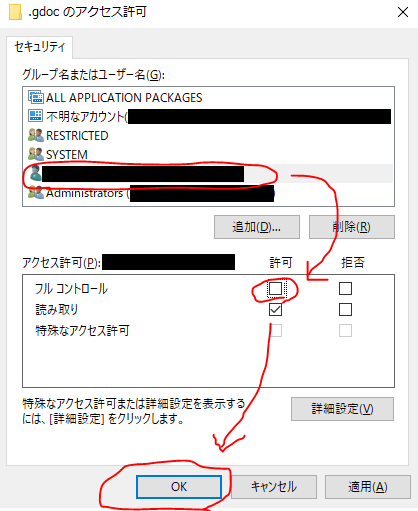
Task: Open the Security (セキュリティ) tab
Action: [x=40, y=47]
